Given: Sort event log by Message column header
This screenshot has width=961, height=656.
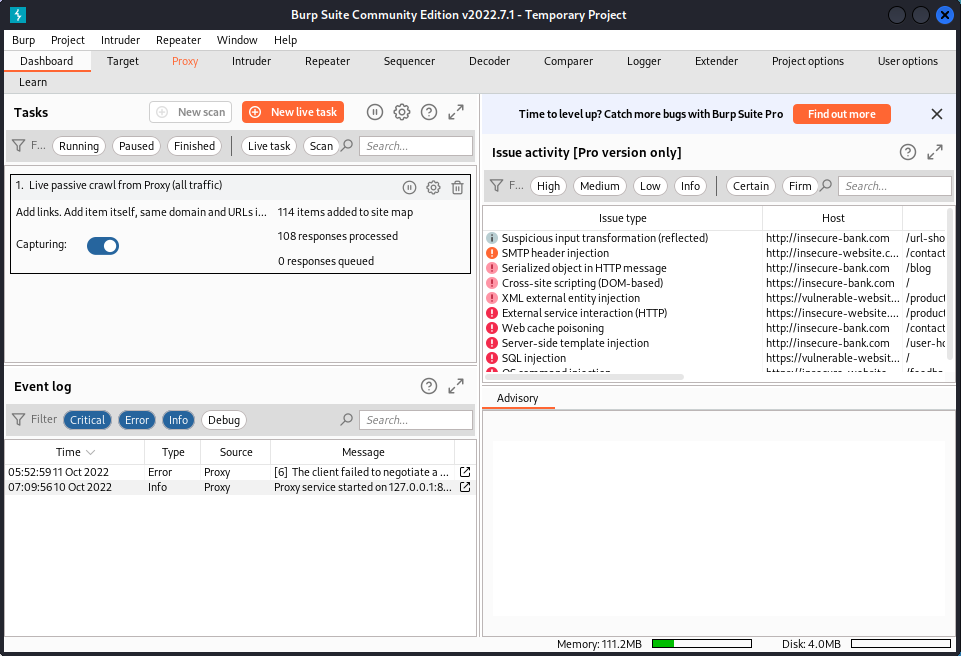Looking at the screenshot, I should 363,452.
